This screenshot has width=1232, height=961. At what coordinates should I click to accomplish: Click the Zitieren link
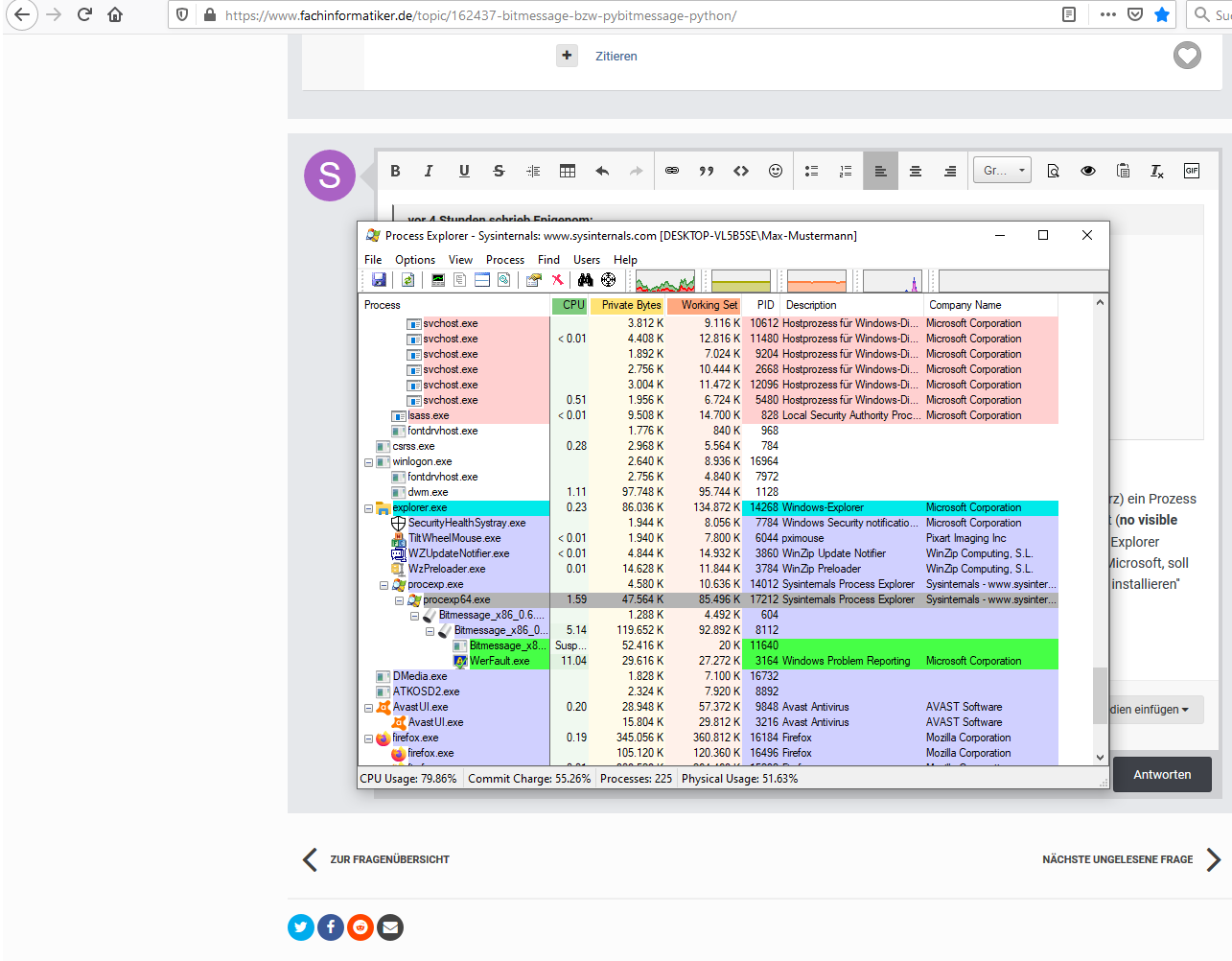(x=616, y=57)
